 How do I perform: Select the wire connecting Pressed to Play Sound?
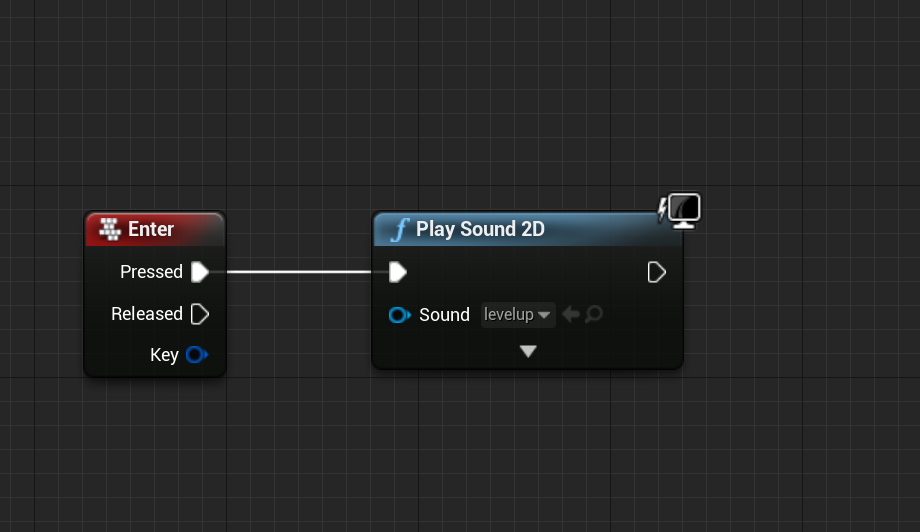299,272
